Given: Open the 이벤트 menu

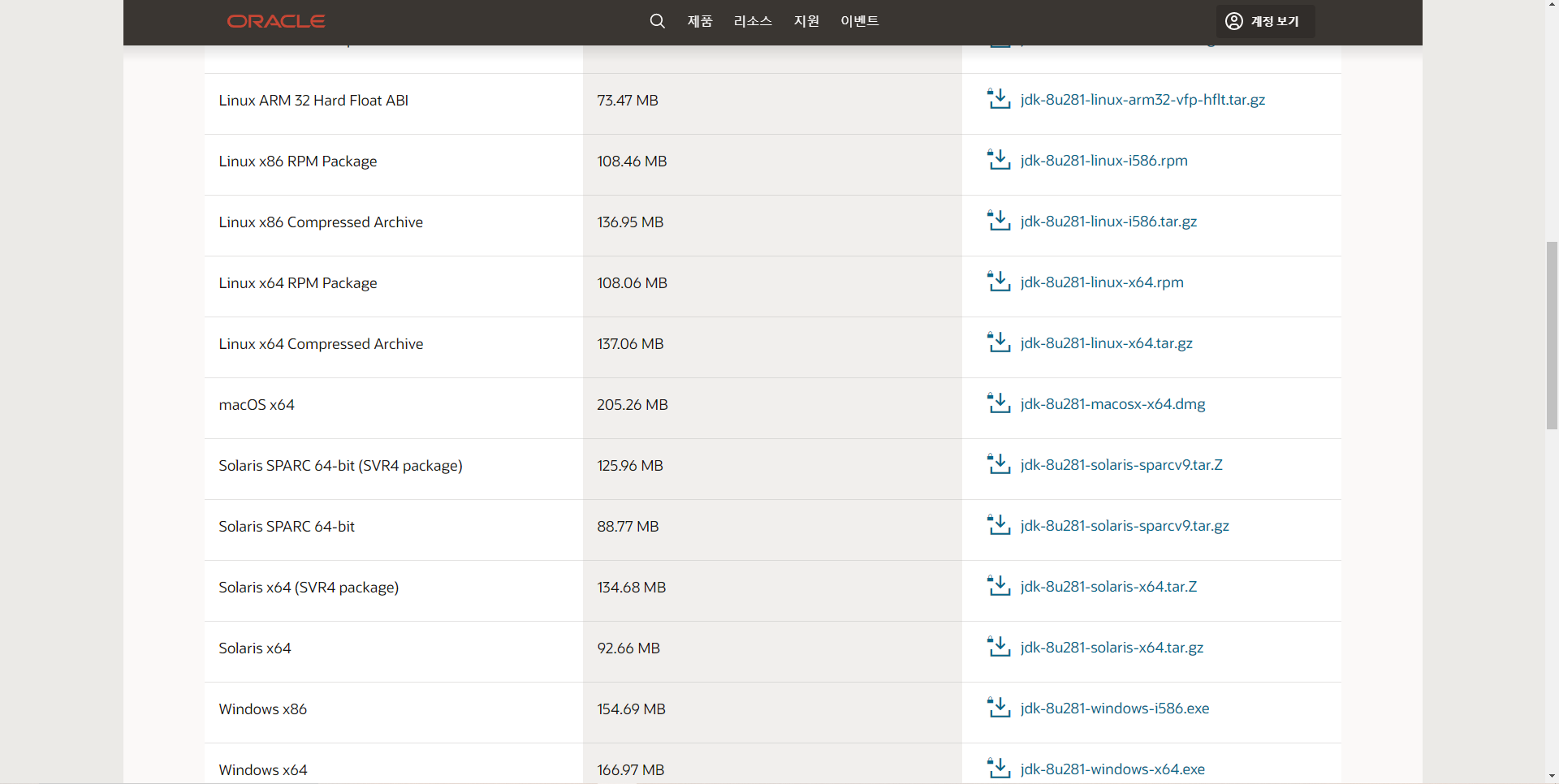Looking at the screenshot, I should pos(860,21).
